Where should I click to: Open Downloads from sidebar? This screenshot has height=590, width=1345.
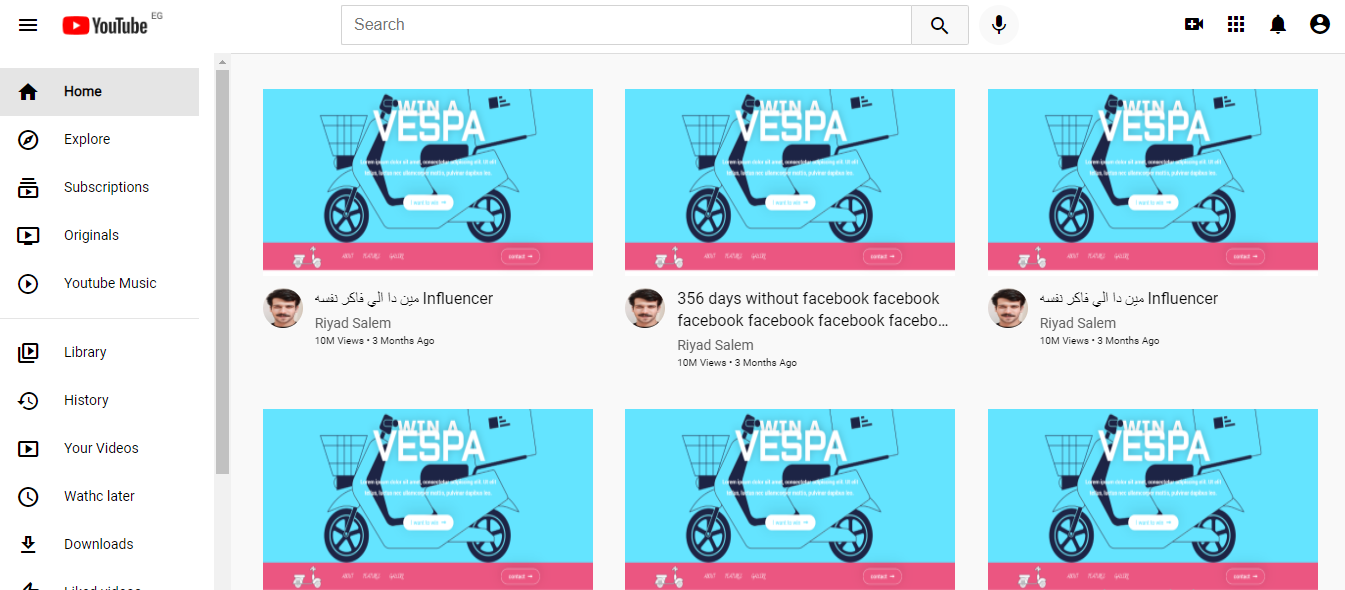pos(99,544)
